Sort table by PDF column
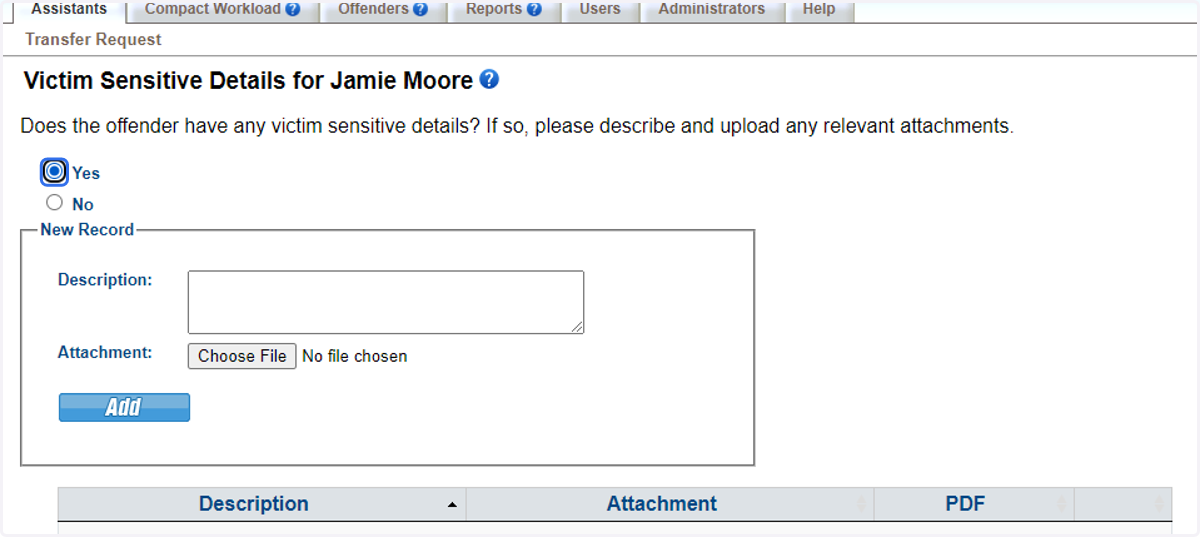This screenshot has width=1200, height=537. click(974, 504)
